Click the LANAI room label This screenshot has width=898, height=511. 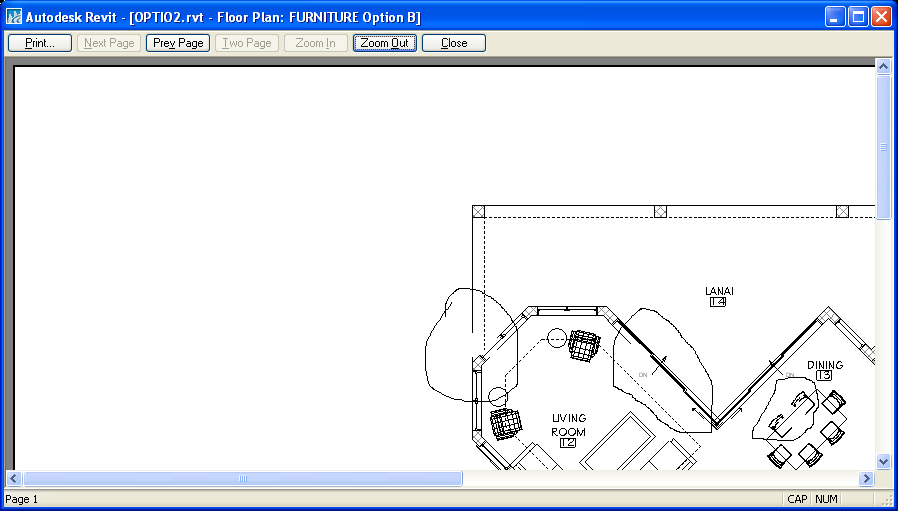[x=719, y=291]
